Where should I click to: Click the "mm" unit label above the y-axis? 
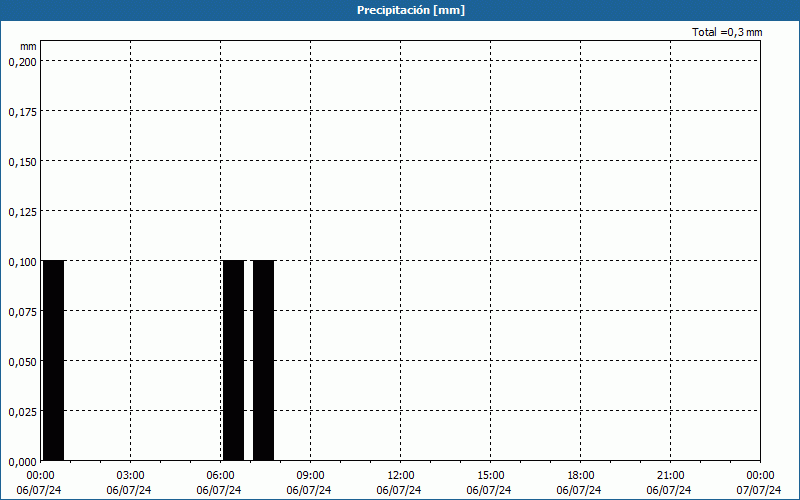[x=28, y=46]
